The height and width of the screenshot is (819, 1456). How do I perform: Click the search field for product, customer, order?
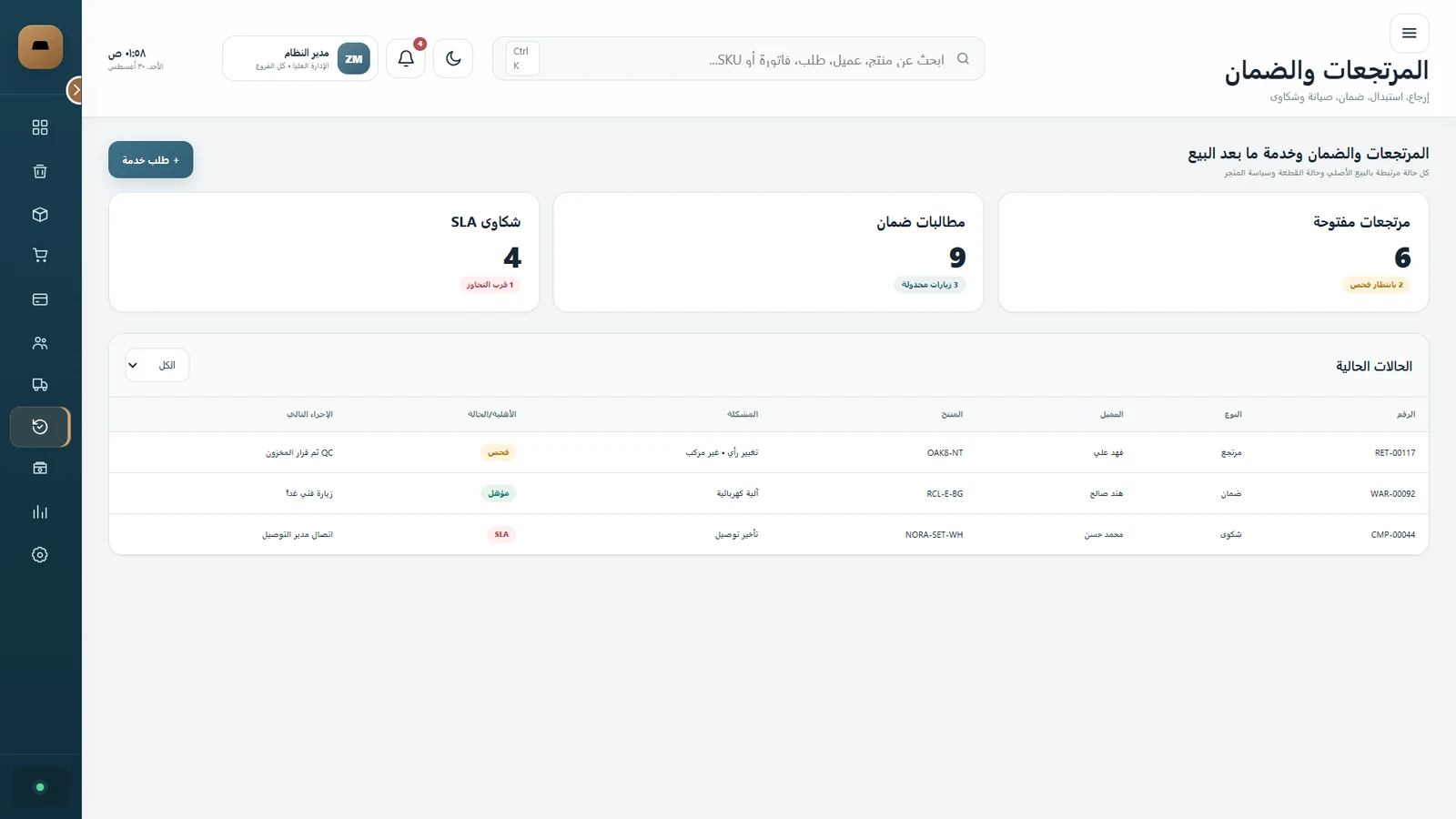pyautogui.click(x=738, y=58)
